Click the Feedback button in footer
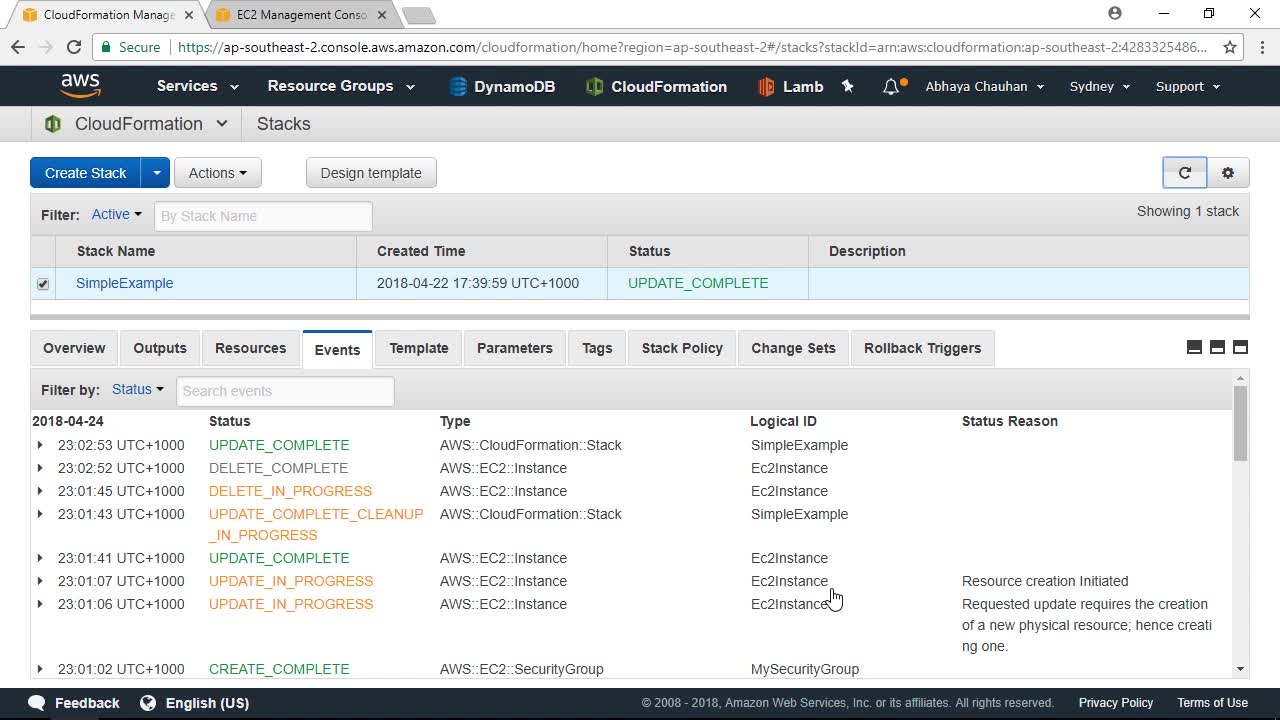The image size is (1280, 720). [x=74, y=703]
